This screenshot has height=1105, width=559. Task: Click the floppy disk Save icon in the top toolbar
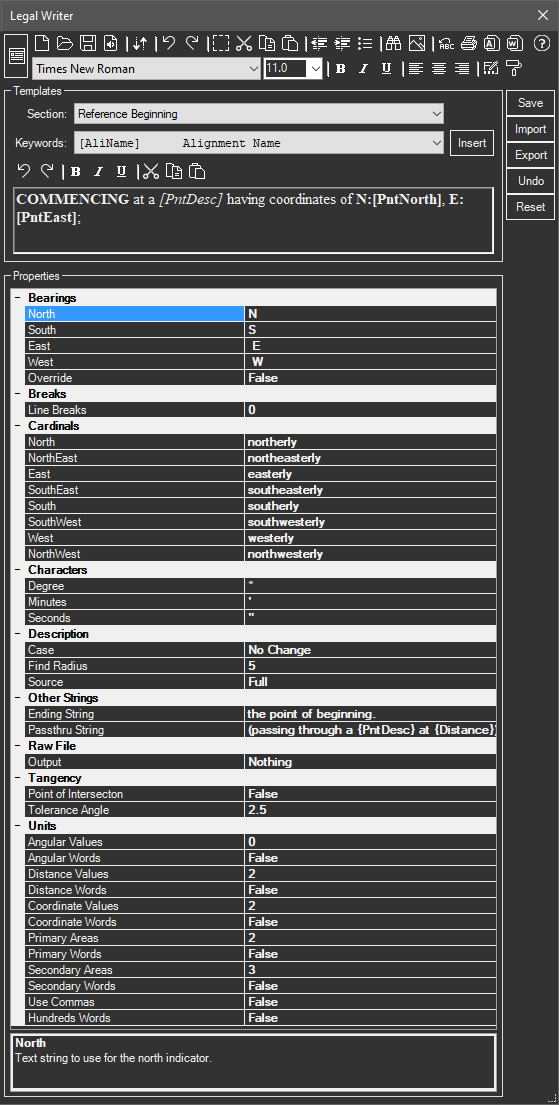[88, 44]
